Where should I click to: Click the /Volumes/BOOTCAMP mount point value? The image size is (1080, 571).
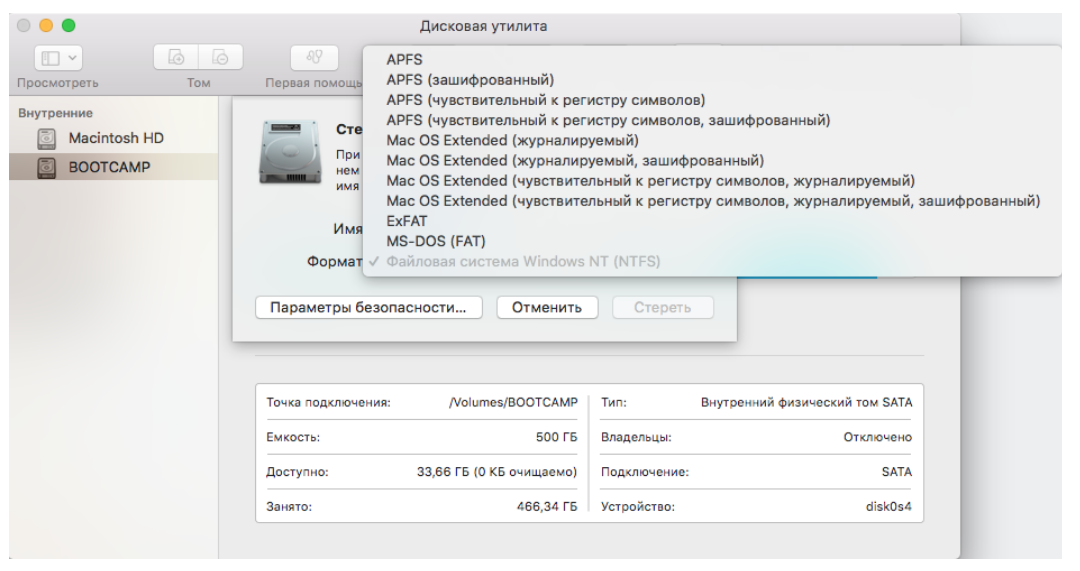[513, 402]
